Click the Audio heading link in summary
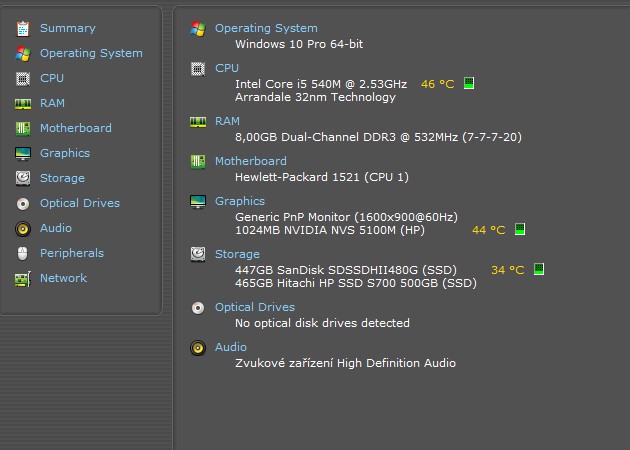Image resolution: width=630 pixels, height=450 pixels. click(231, 347)
